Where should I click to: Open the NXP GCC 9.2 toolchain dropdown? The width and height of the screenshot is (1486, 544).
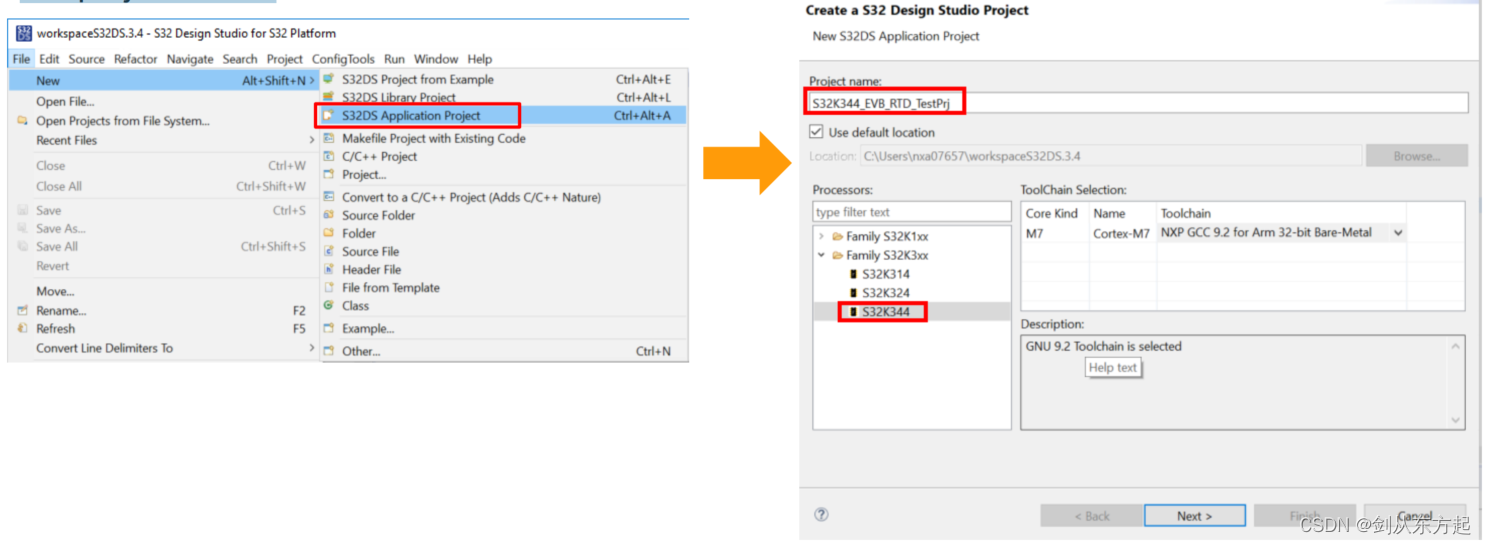click(1397, 232)
